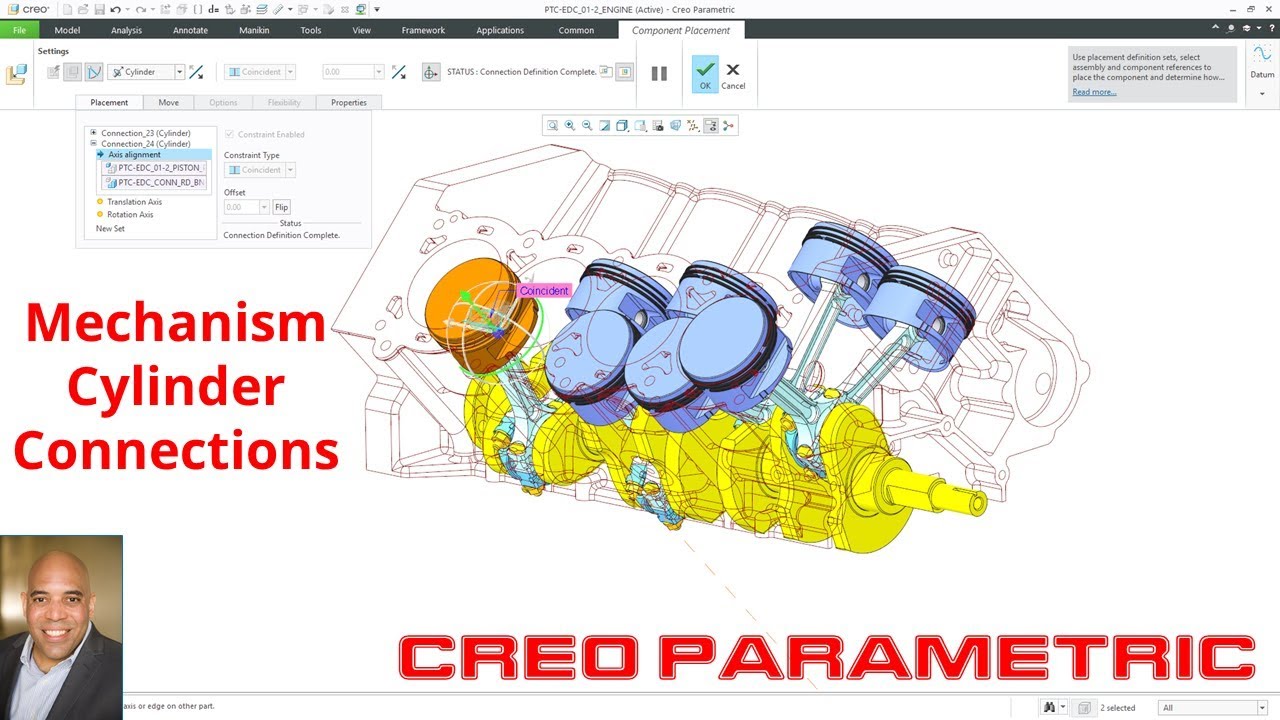The height and width of the screenshot is (720, 1280).
Task: Click the Undo arrow icon
Action: pos(115,10)
